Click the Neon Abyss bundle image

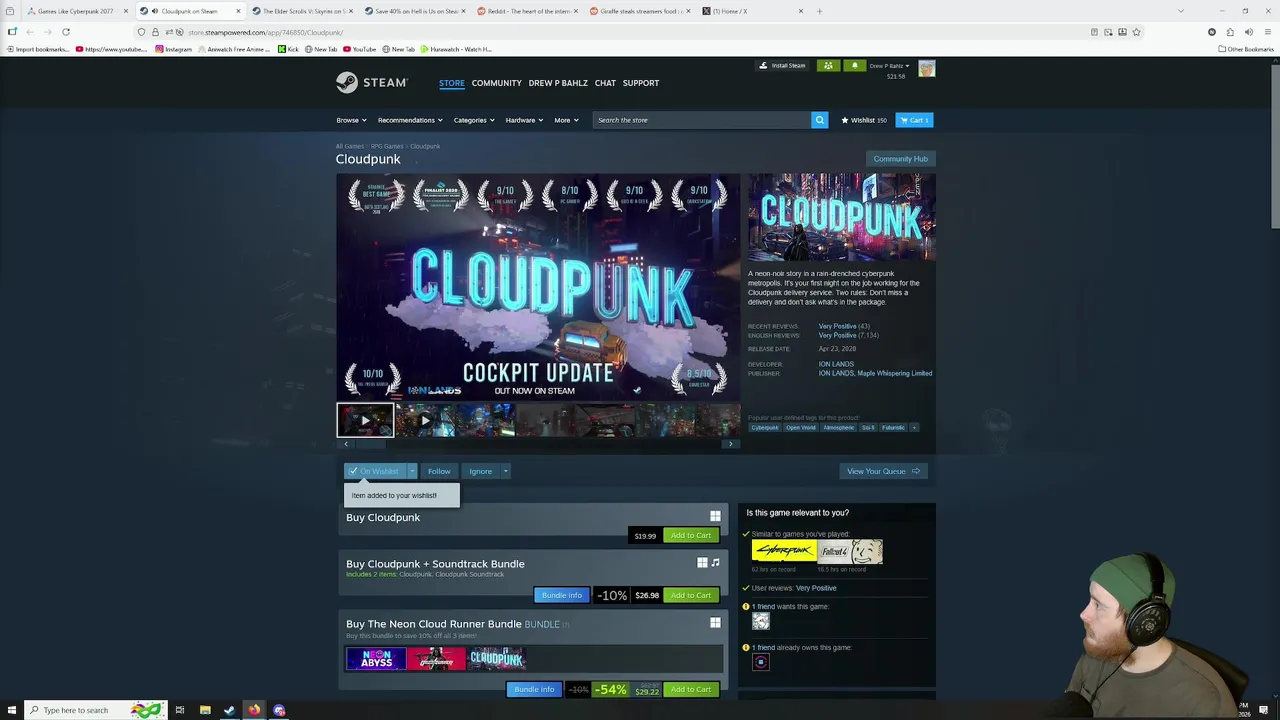coord(376,658)
